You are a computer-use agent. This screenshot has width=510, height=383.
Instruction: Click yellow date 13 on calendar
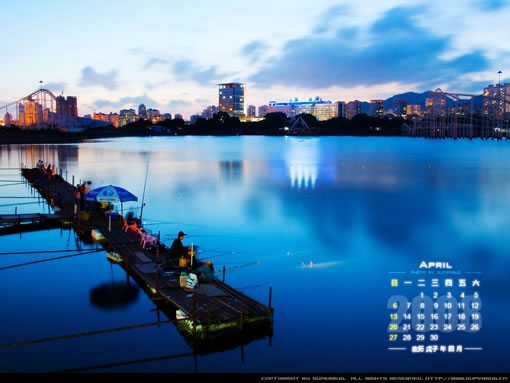394,317
